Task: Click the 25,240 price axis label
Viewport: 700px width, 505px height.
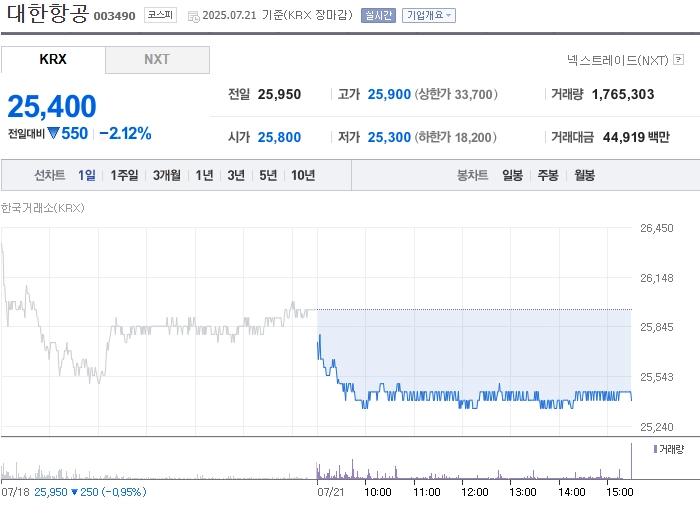Action: point(657,427)
